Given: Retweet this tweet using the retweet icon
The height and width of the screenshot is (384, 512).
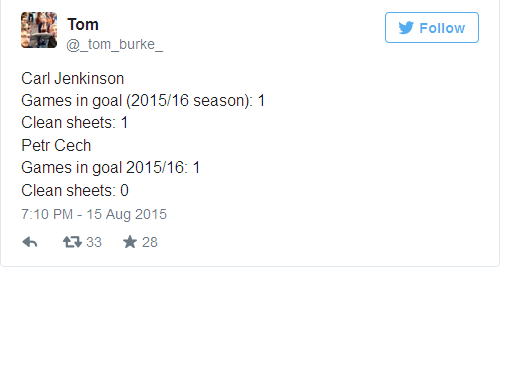Looking at the screenshot, I should pyautogui.click(x=72, y=242).
